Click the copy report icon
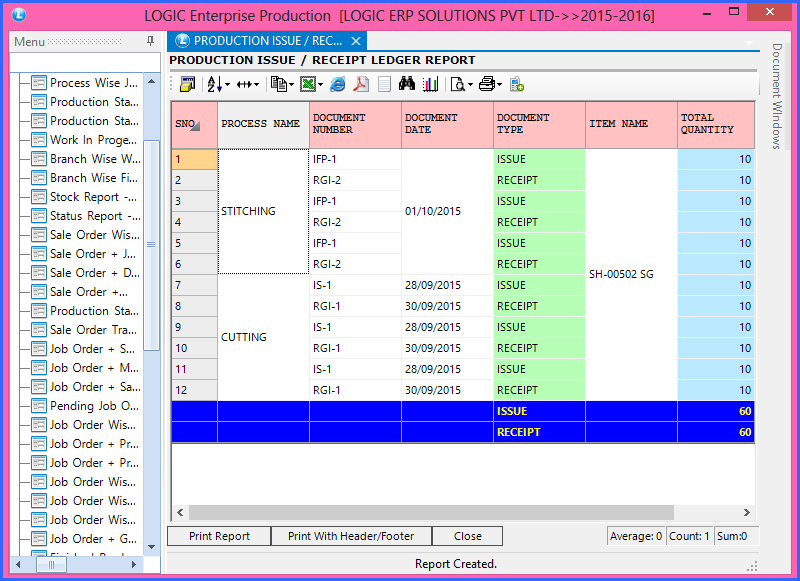800x581 pixels. pos(279,84)
